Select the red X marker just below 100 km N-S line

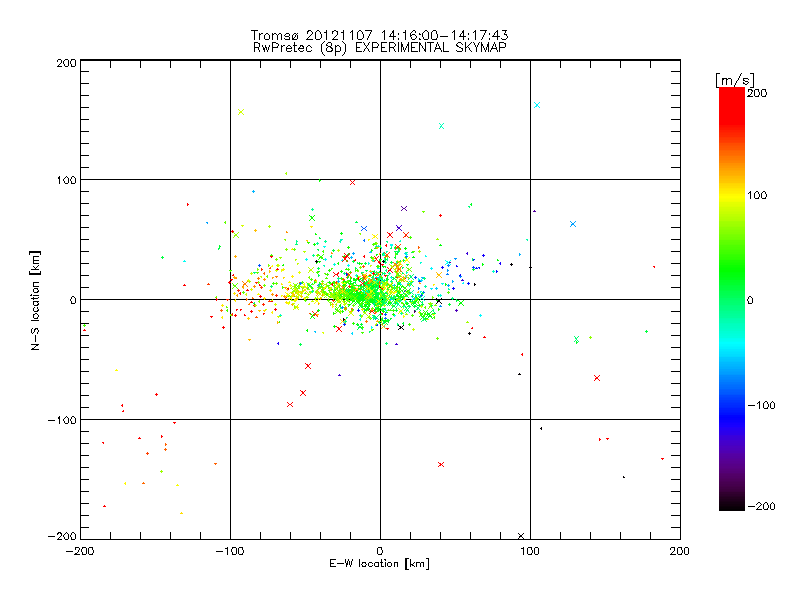tap(352, 182)
